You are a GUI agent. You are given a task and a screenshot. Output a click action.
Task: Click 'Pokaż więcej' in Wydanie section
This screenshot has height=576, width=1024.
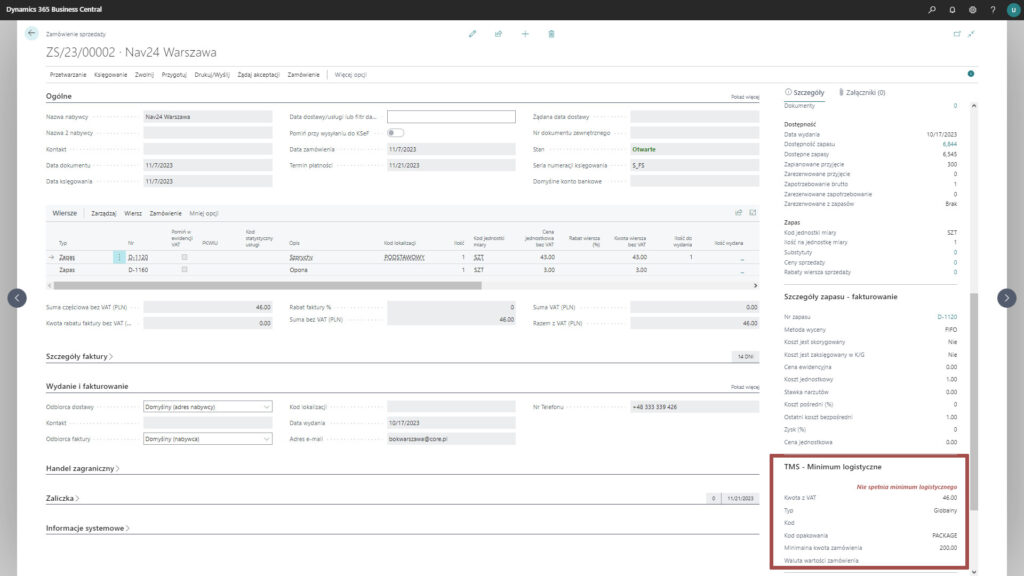coord(745,387)
